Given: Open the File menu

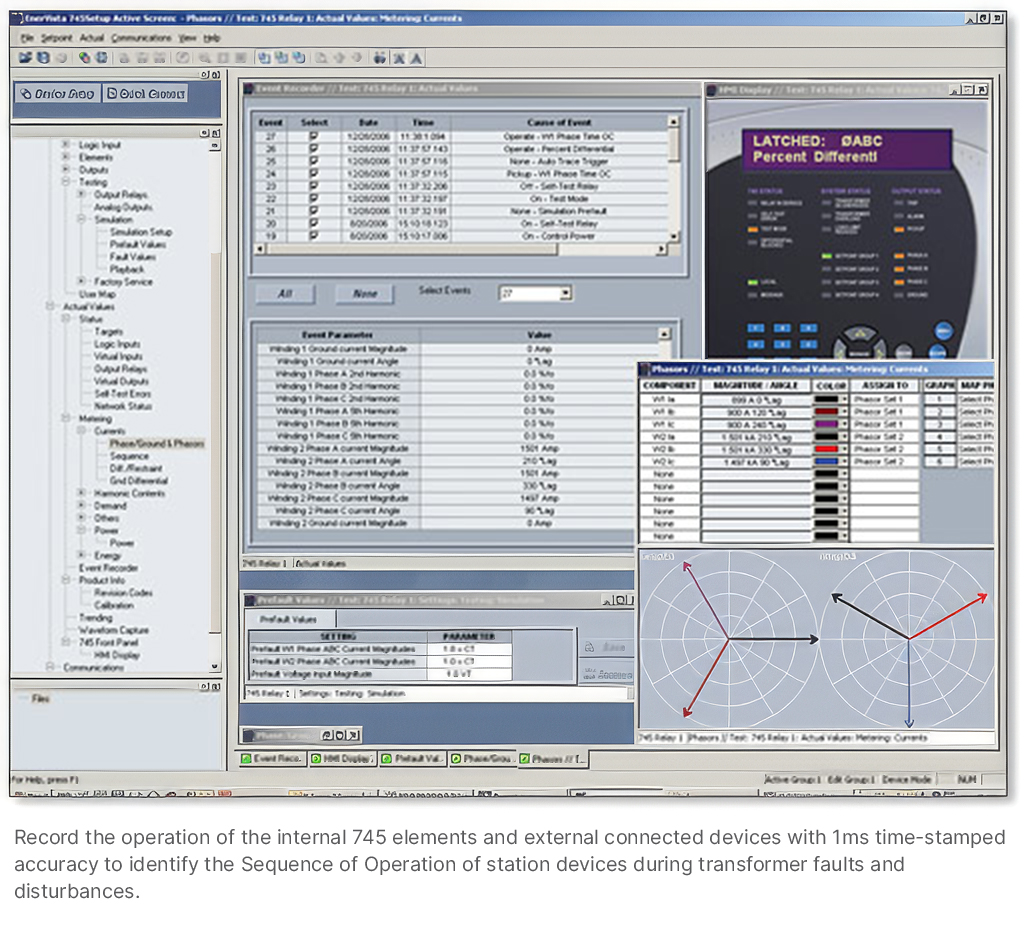Looking at the screenshot, I should pos(27,38).
